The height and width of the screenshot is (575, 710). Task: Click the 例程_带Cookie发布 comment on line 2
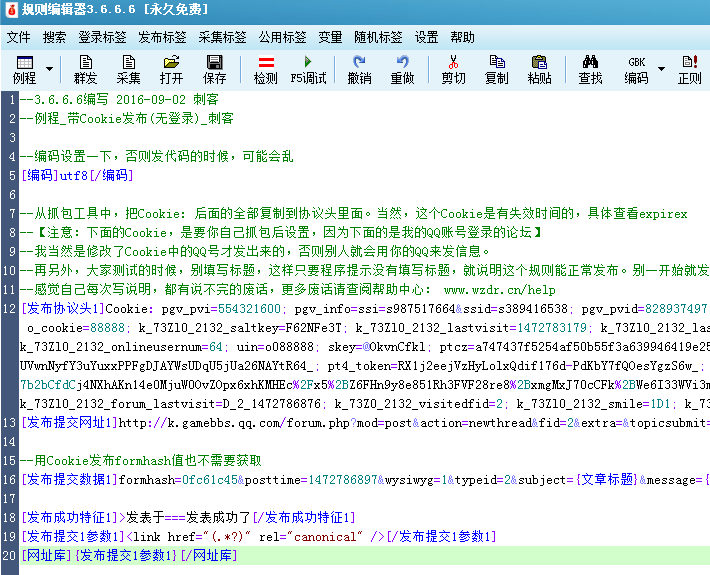click(127, 118)
